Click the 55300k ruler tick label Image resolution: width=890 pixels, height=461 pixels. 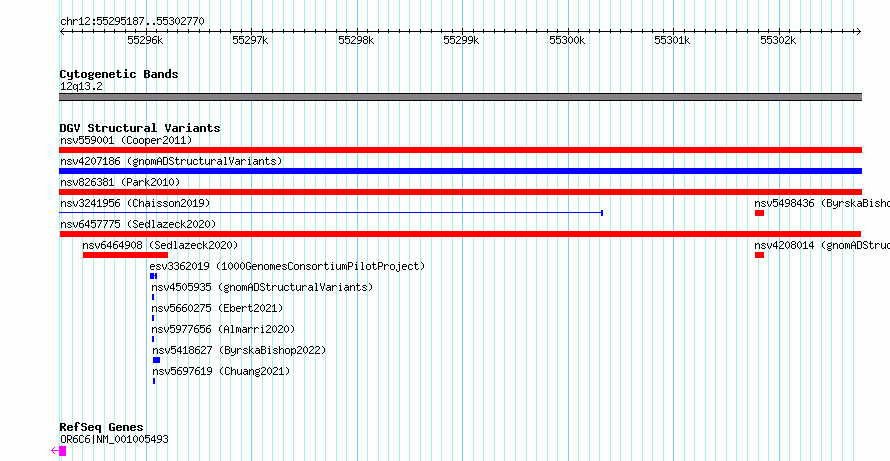coord(567,40)
